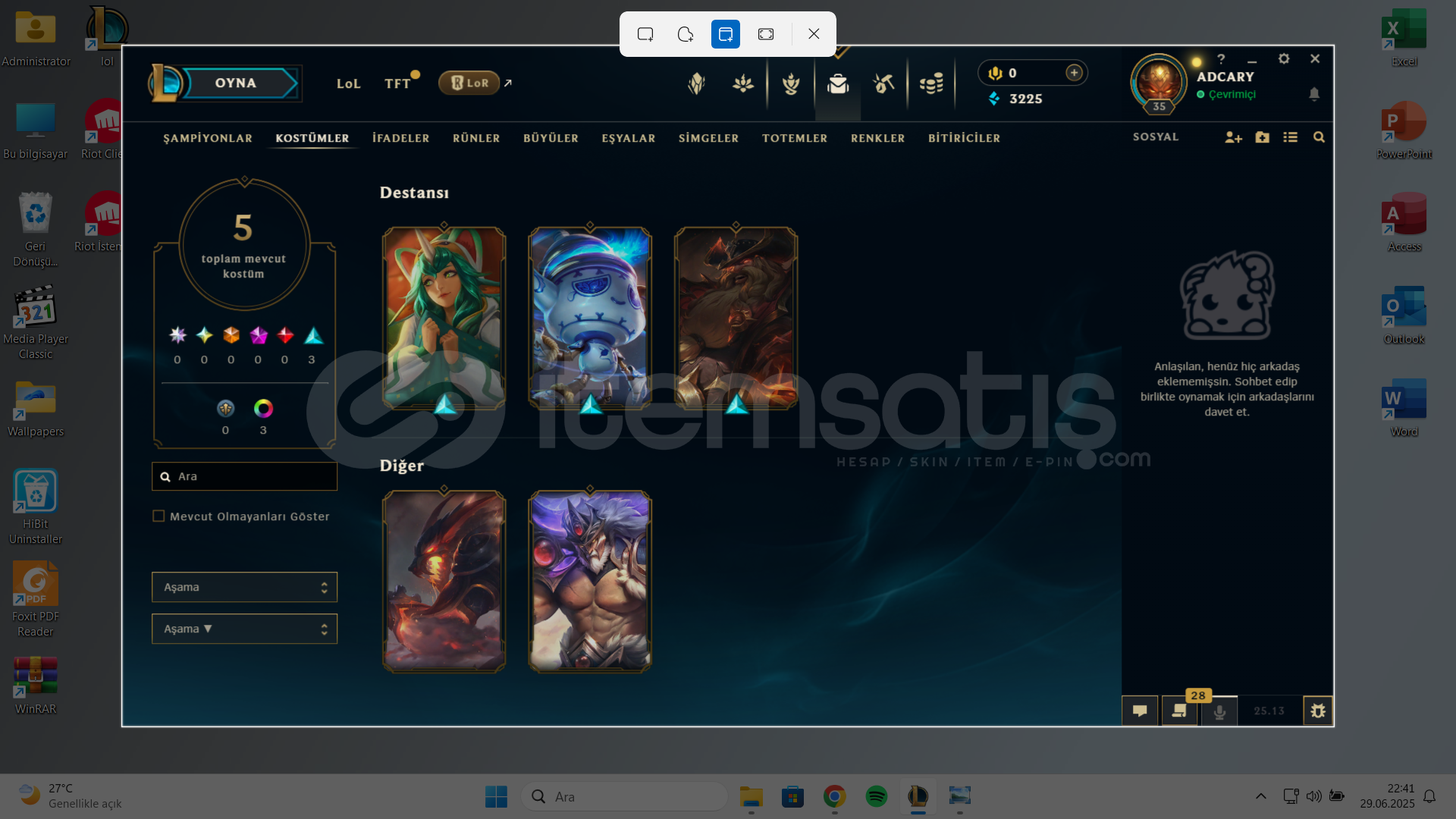The image size is (1456, 819).
Task: Select the dark dragon skin card under Diğer
Action: pyautogui.click(x=444, y=582)
